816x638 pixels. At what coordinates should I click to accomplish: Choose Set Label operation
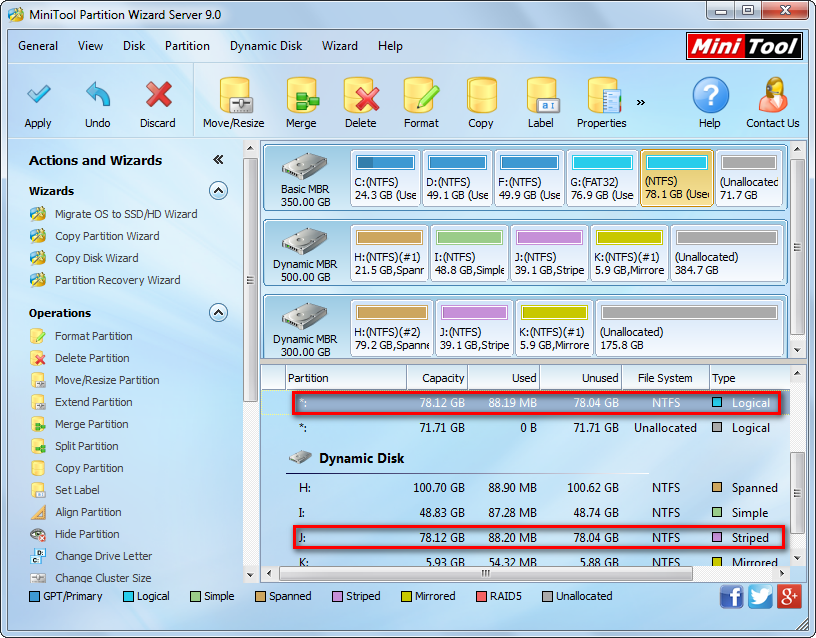click(x=77, y=490)
